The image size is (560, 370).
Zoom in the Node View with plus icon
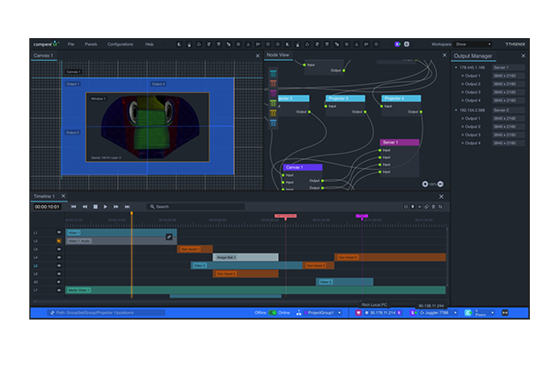(425, 184)
